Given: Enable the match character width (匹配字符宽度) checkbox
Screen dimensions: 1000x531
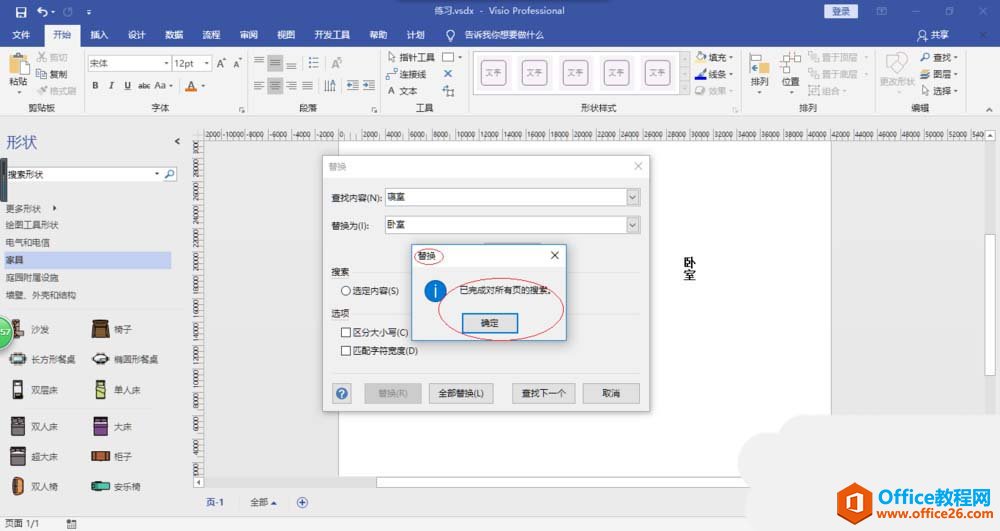Looking at the screenshot, I should click(x=346, y=351).
